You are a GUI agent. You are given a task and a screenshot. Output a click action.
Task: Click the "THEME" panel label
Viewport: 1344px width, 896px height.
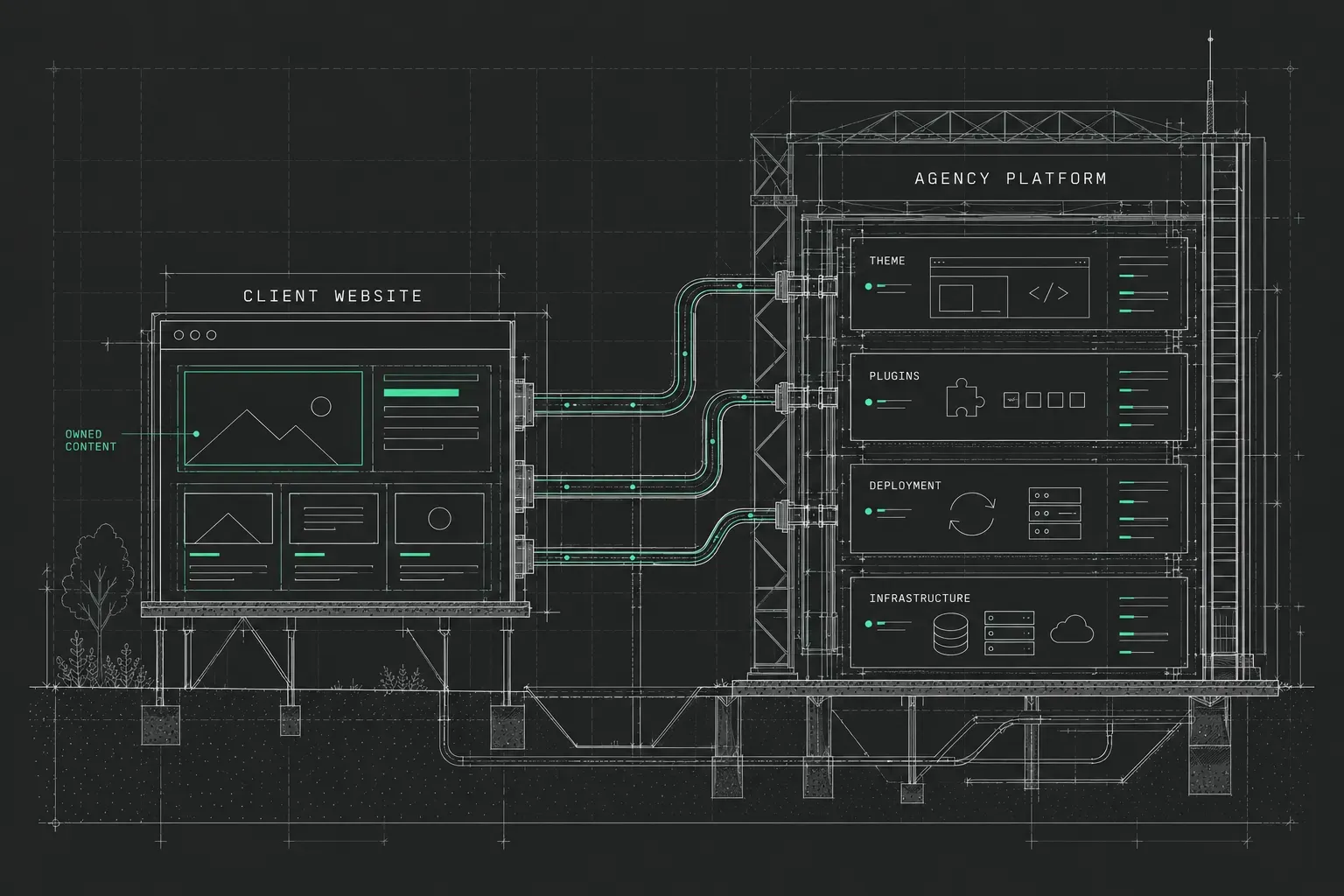[887, 261]
